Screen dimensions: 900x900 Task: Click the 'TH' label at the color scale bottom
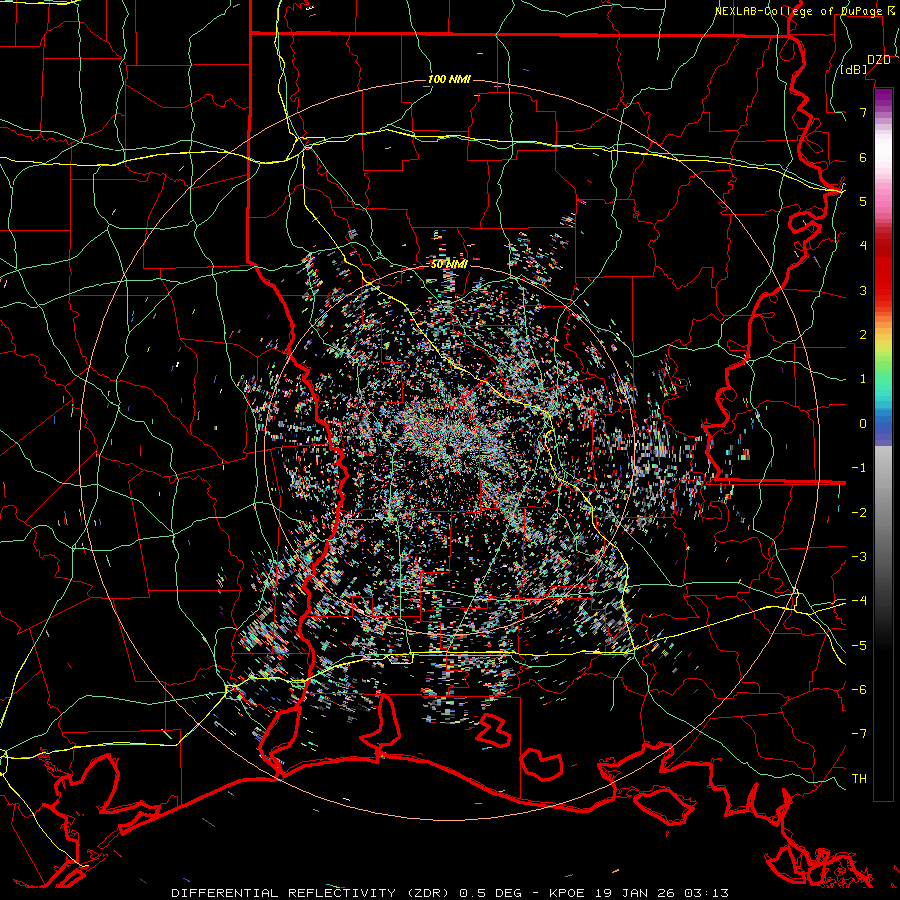coord(859,779)
